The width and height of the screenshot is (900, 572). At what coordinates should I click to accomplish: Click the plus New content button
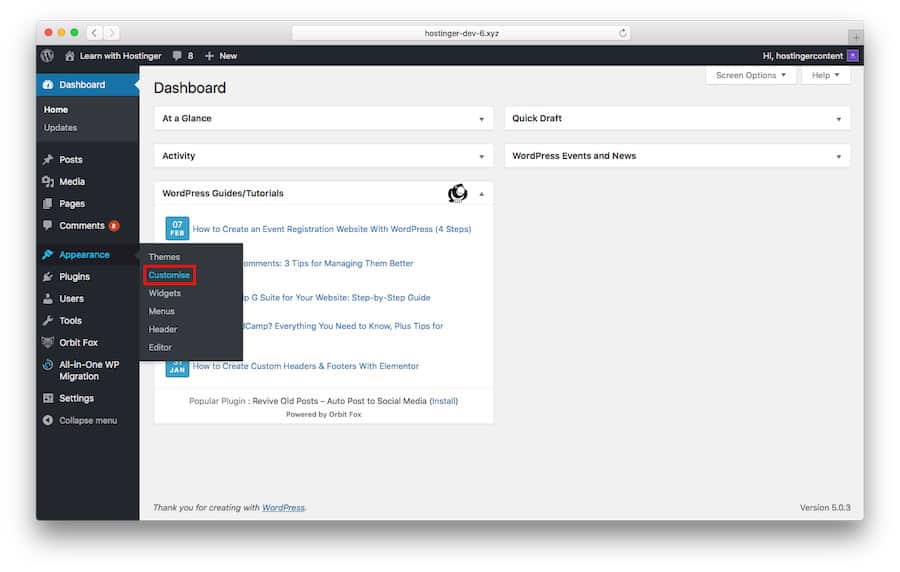point(221,56)
